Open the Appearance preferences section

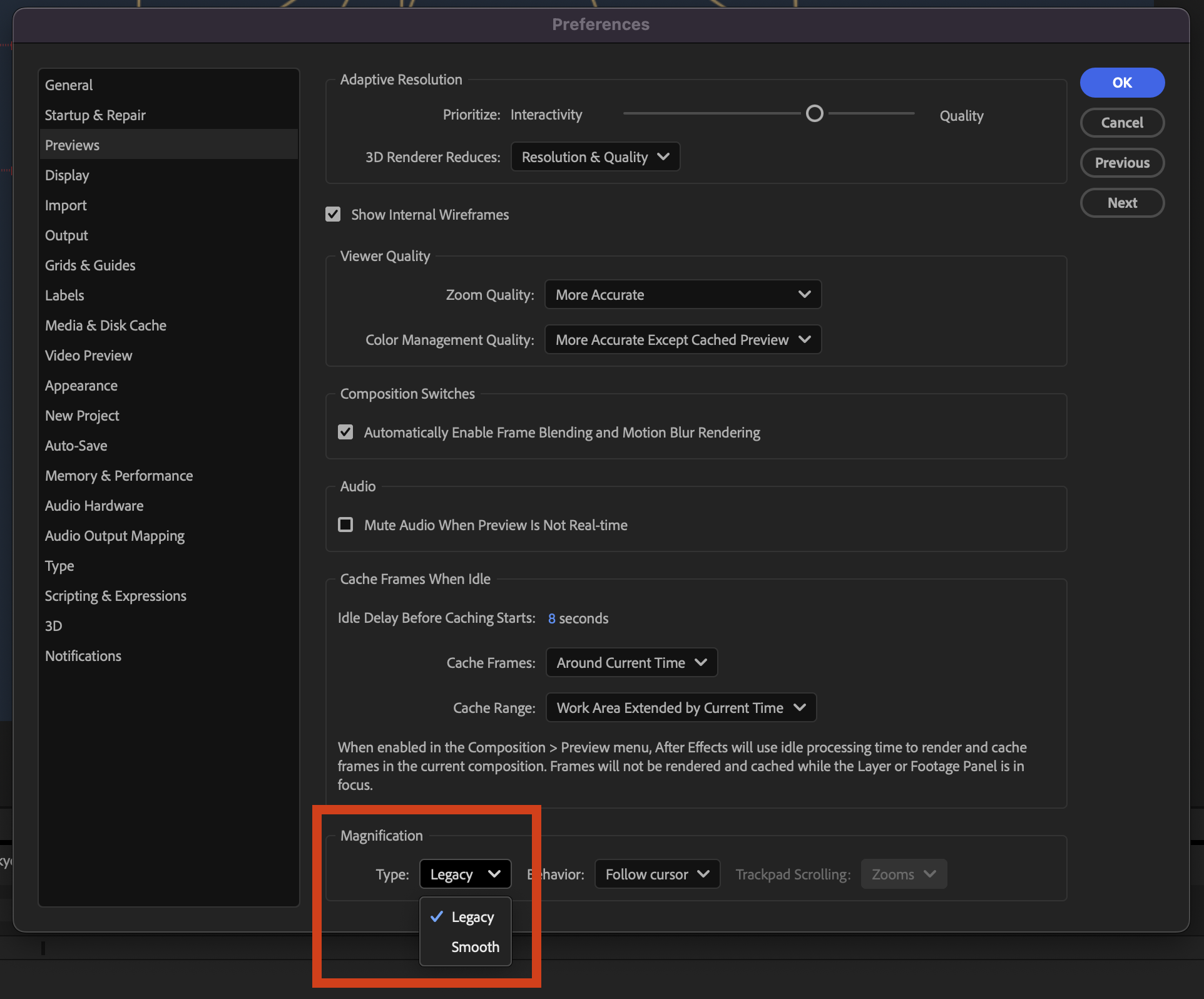tap(81, 385)
